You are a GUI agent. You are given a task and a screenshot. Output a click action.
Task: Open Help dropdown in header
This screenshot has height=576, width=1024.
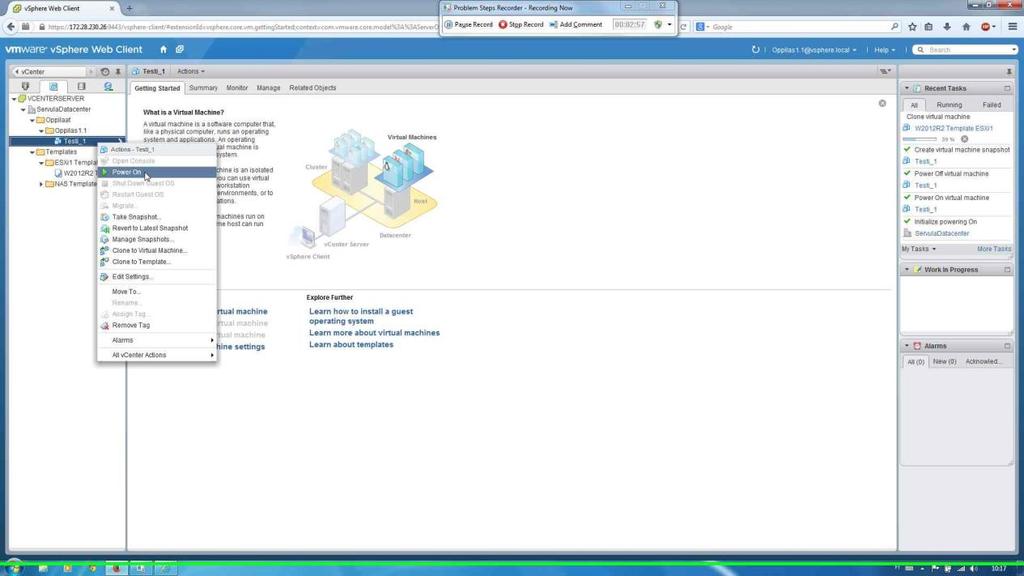(884, 50)
